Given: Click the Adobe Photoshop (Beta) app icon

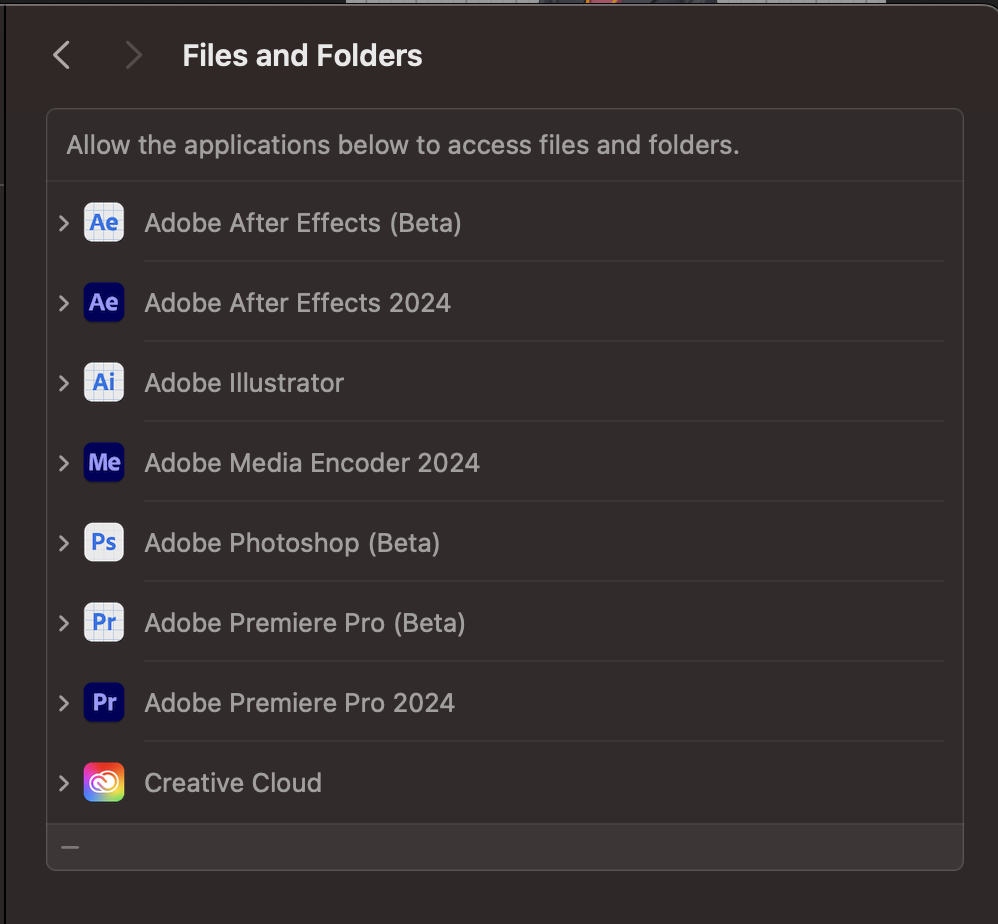Looking at the screenshot, I should click(103, 542).
